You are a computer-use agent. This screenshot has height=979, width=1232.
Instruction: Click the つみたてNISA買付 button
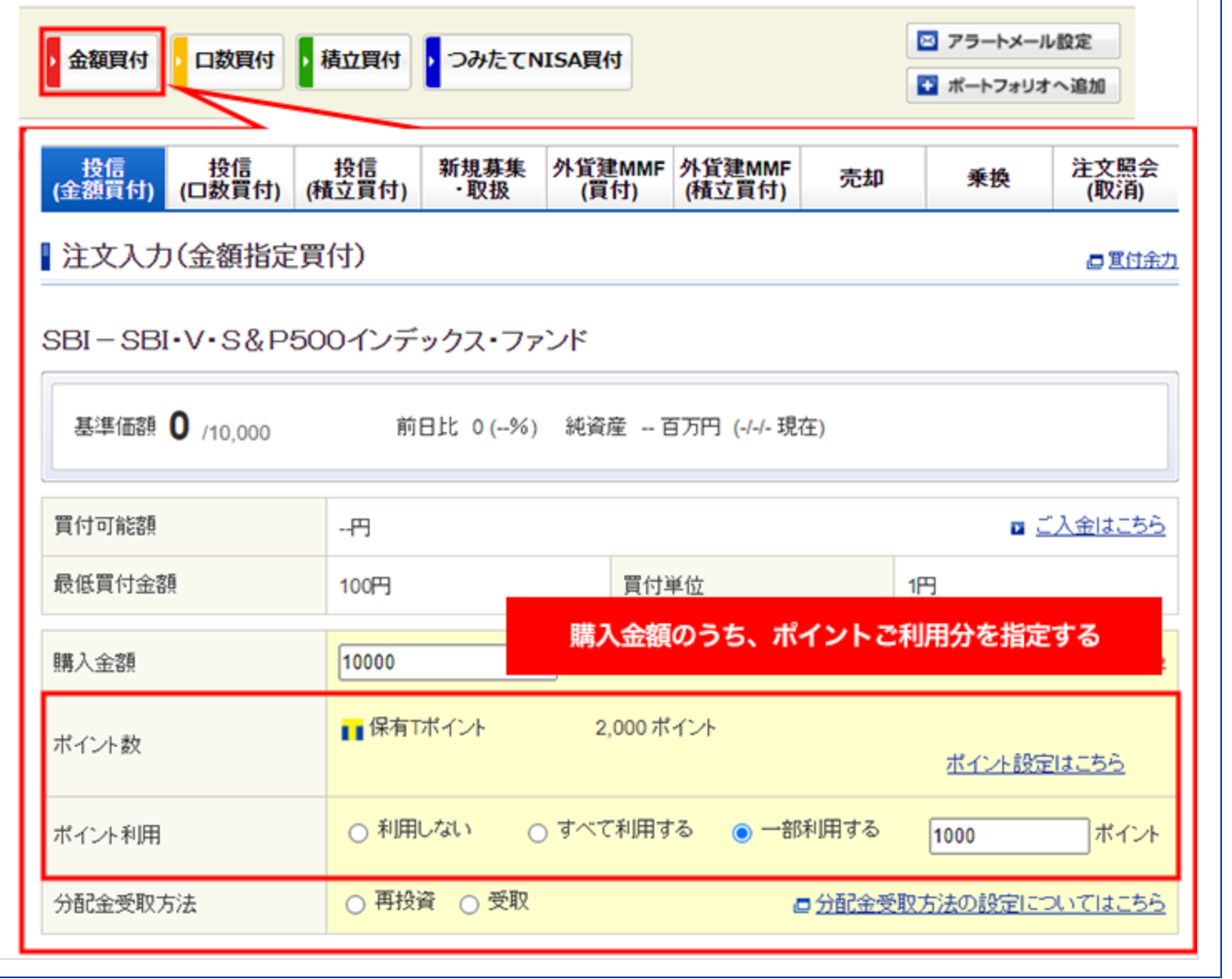pos(528,61)
